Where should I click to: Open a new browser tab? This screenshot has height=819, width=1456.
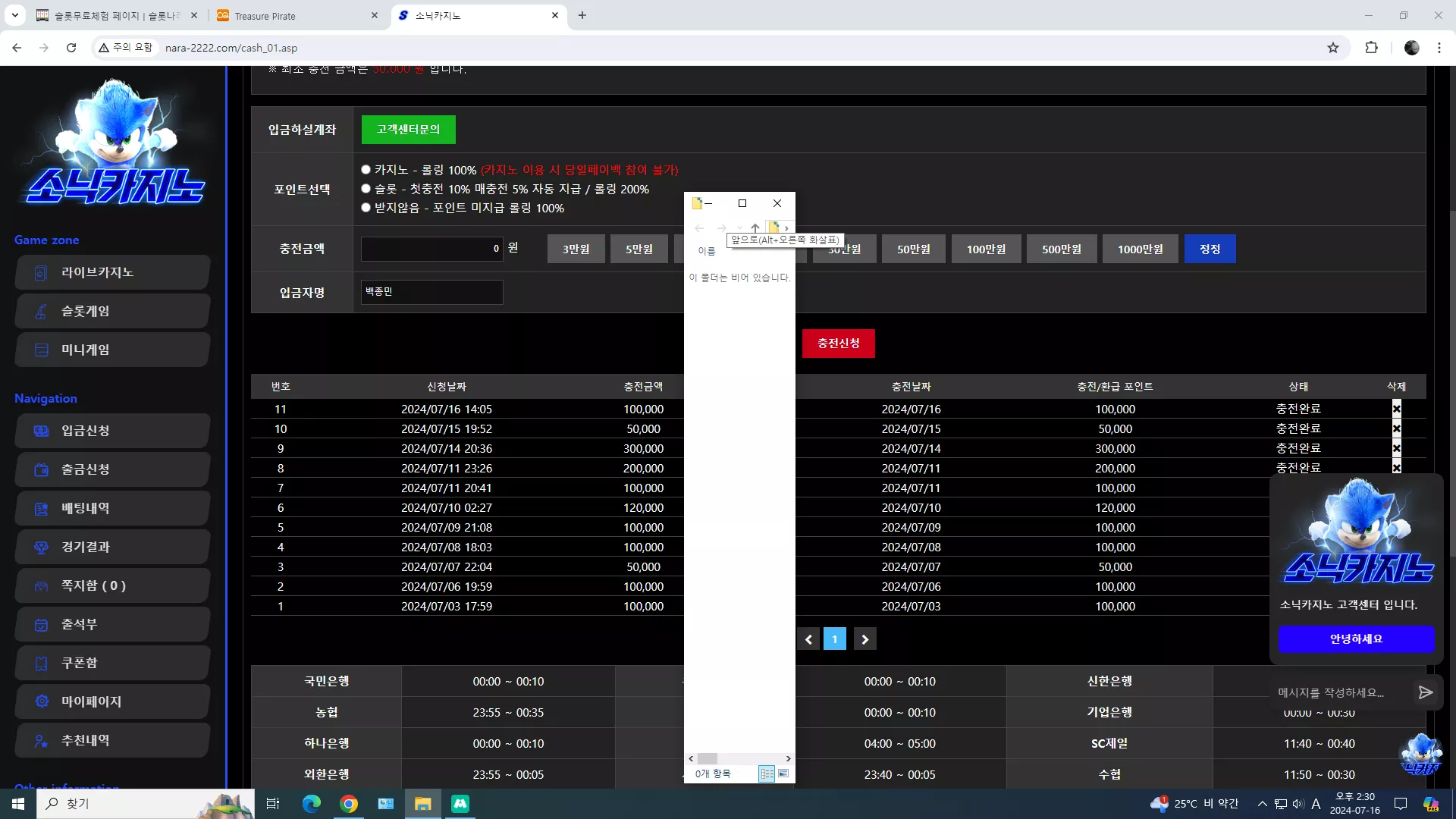(x=582, y=15)
